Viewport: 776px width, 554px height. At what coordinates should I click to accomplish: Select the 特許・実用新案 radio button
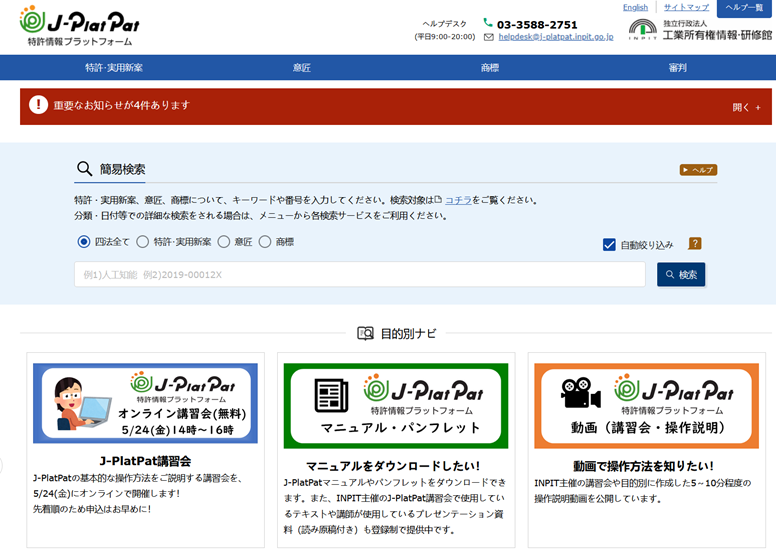[143, 242]
